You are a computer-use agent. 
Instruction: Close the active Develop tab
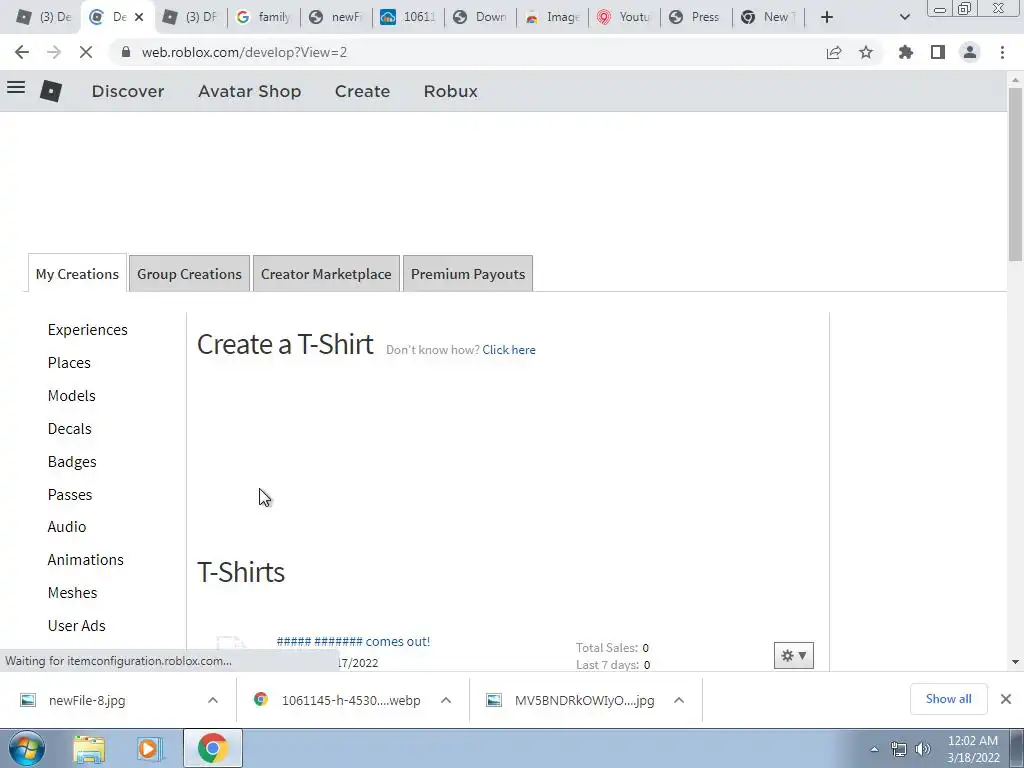point(138,17)
